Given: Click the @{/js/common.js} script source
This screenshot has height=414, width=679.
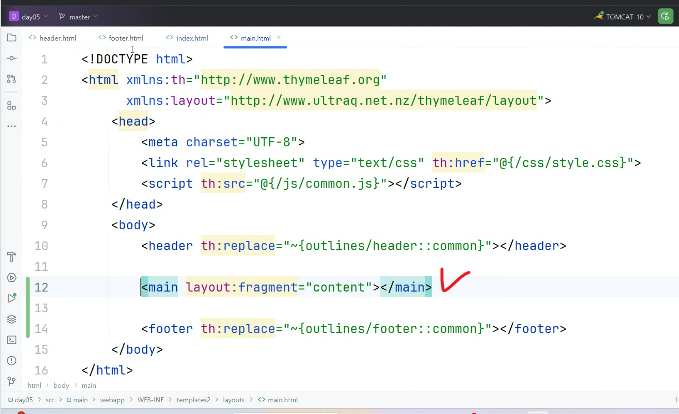Looking at the screenshot, I should coord(320,184).
